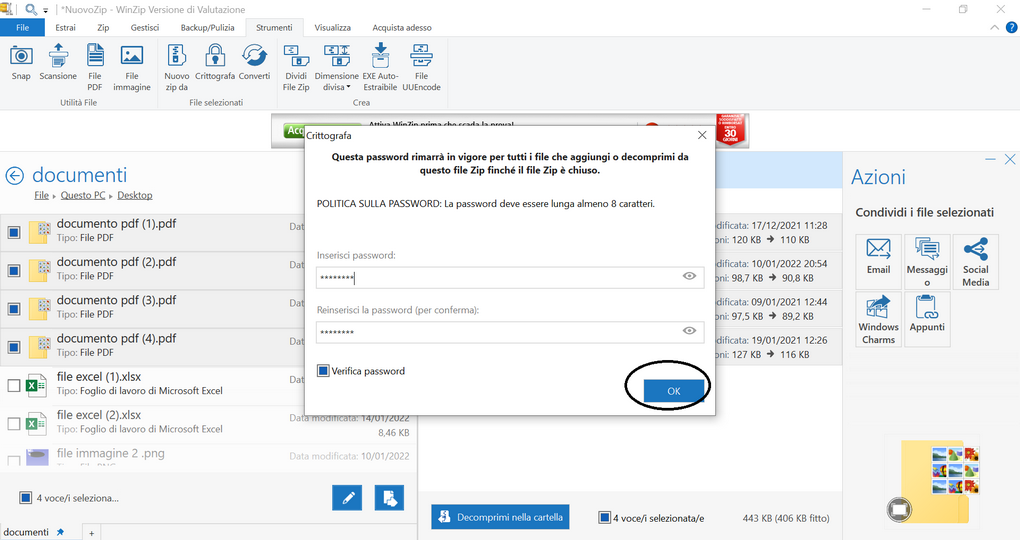Click the Social Media share icon

(x=976, y=262)
